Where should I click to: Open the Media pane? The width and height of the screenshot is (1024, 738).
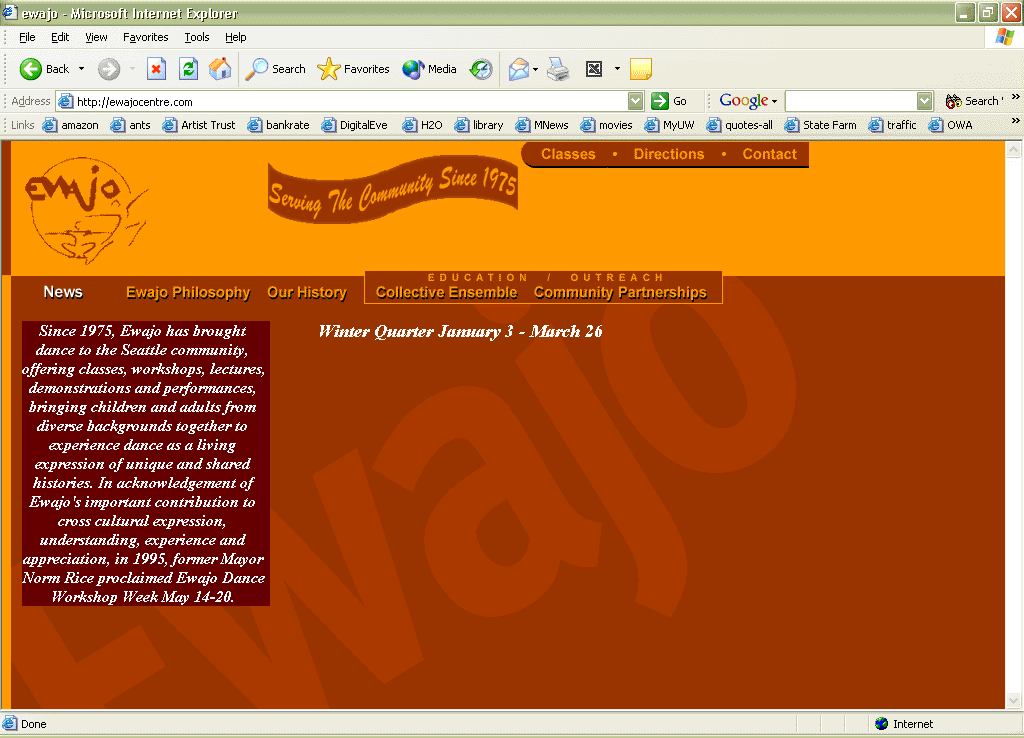click(429, 69)
